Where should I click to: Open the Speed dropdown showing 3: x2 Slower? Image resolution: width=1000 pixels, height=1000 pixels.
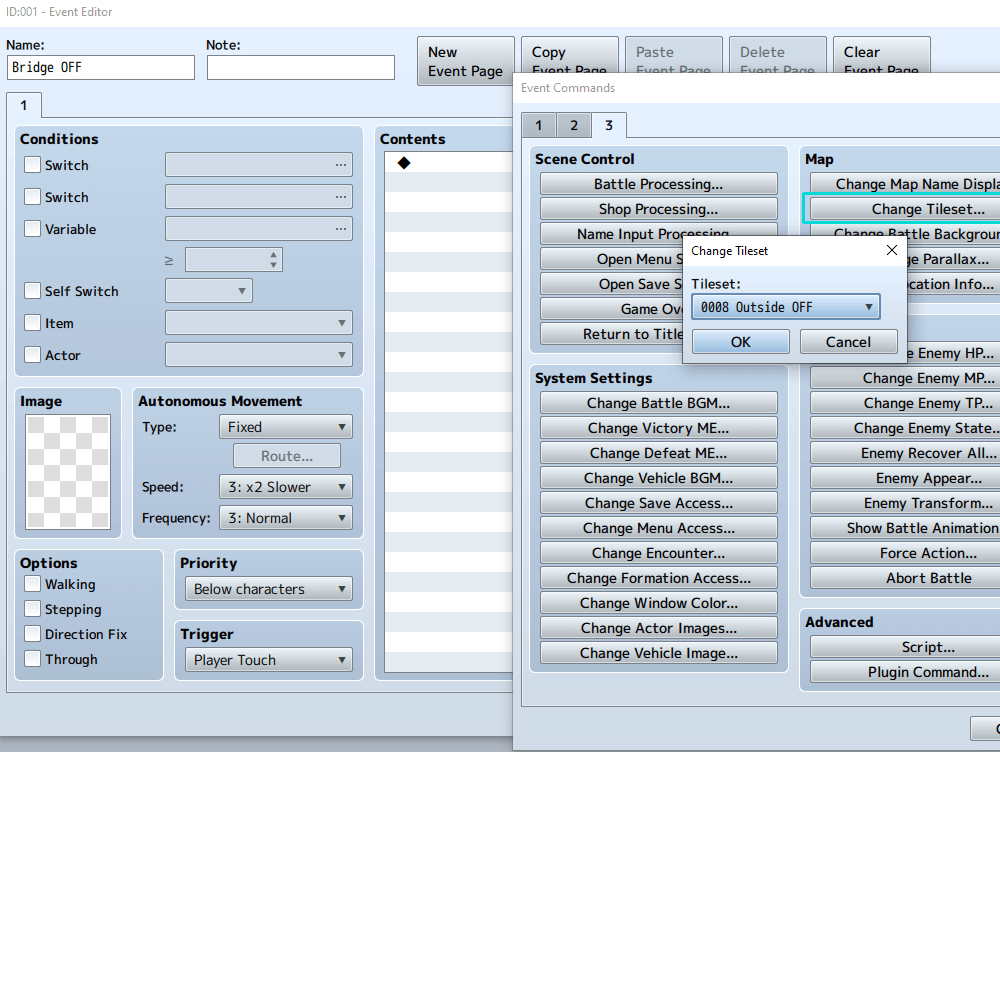click(x=285, y=487)
